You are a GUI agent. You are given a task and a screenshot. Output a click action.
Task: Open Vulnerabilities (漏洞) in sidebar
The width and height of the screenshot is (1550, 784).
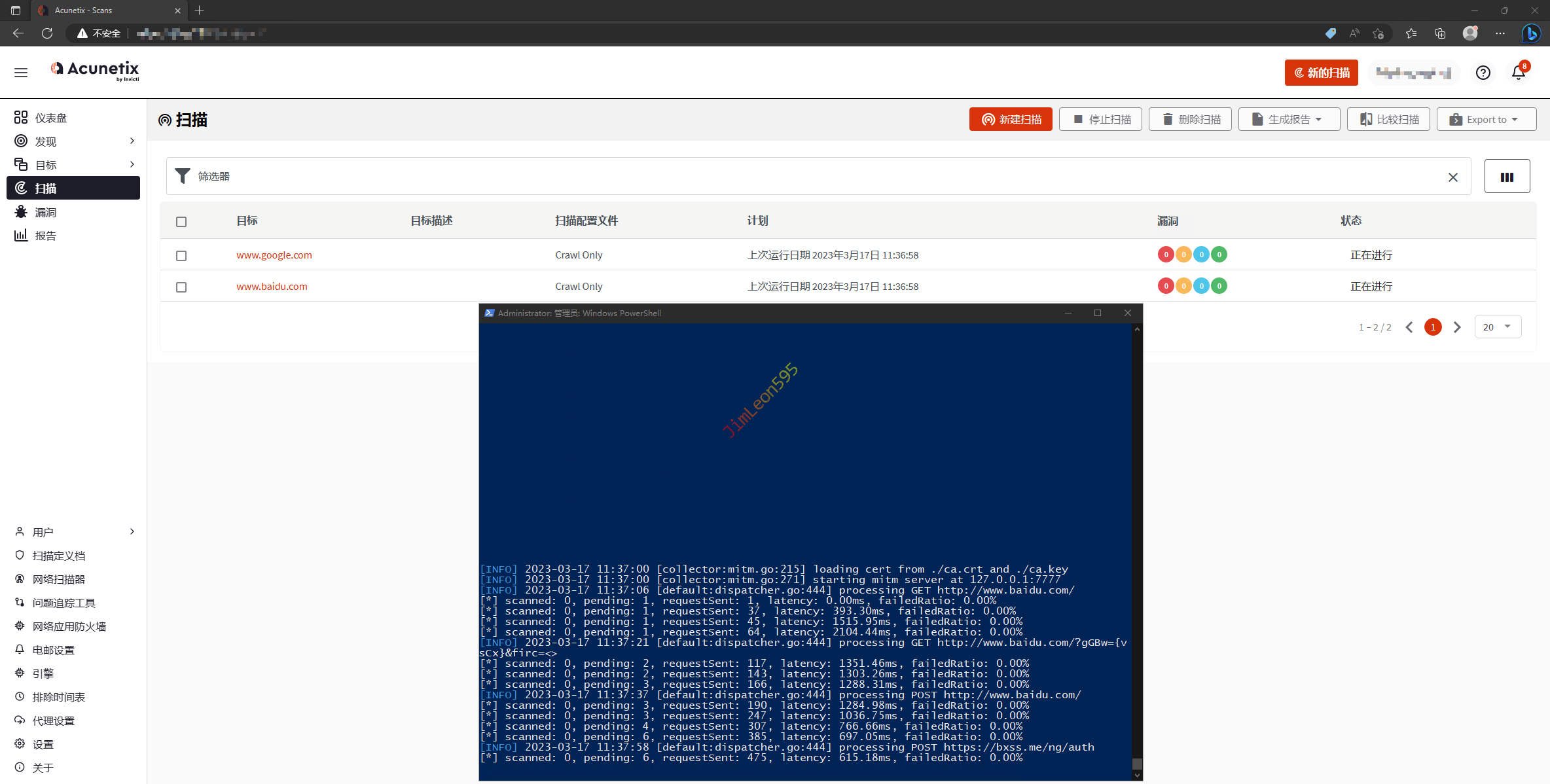click(x=45, y=212)
